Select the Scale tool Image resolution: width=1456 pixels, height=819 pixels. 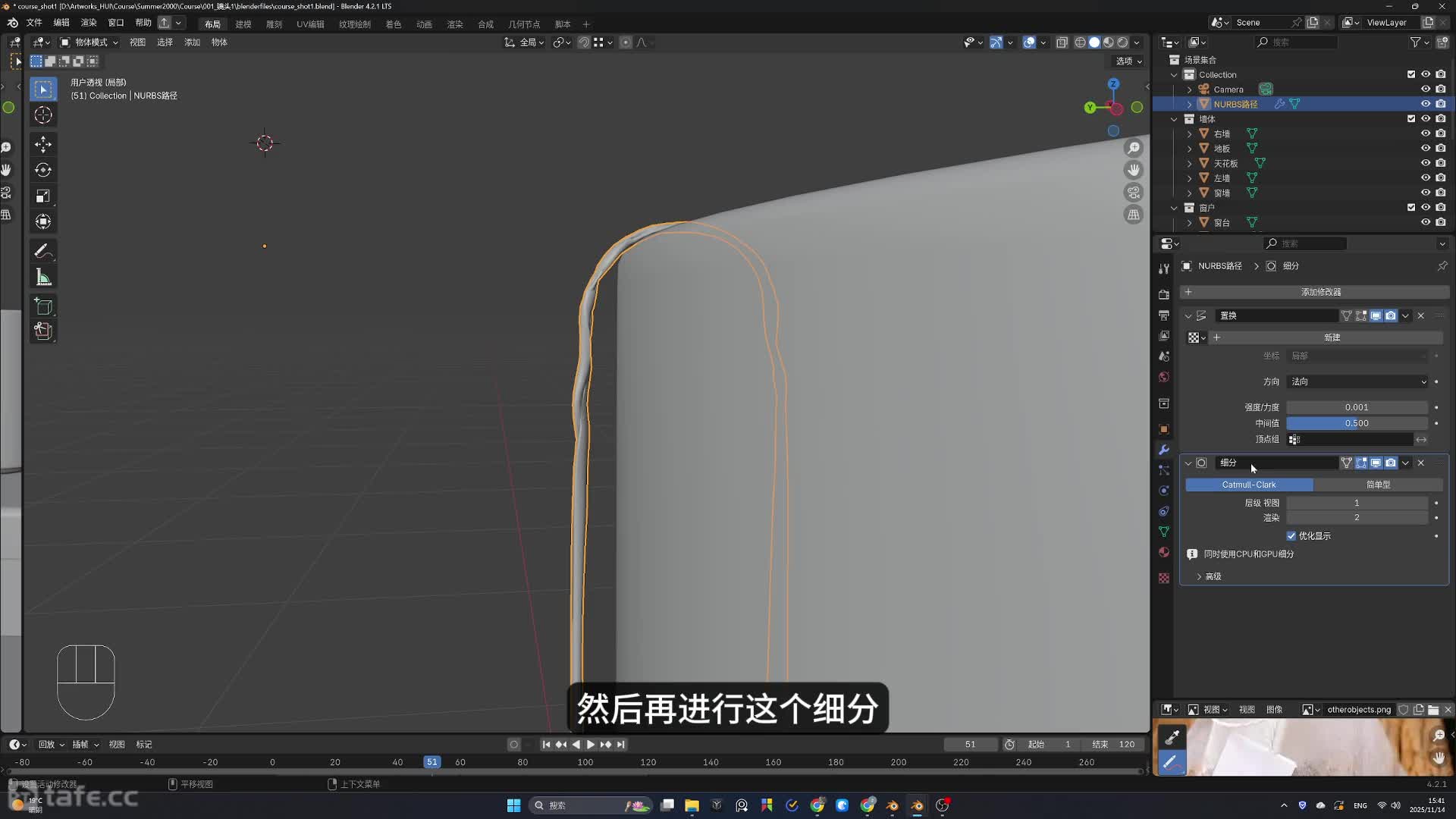(43, 196)
